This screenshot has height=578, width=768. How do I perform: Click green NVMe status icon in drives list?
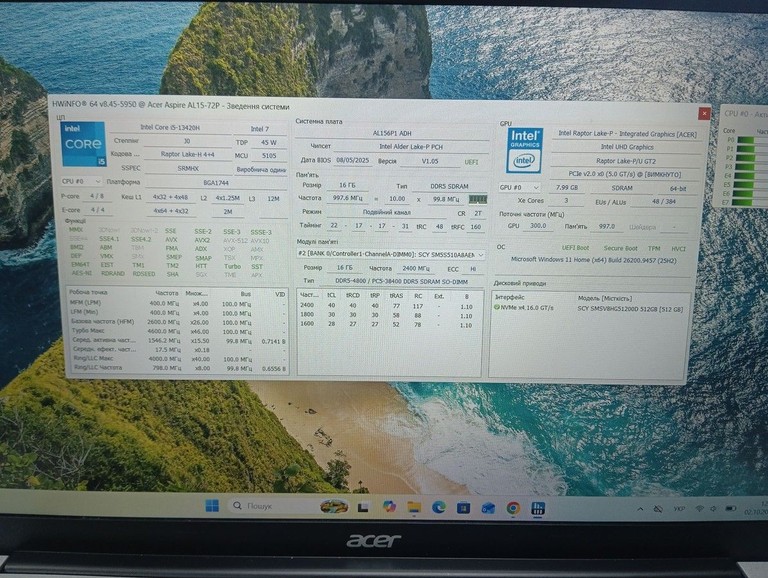click(496, 308)
